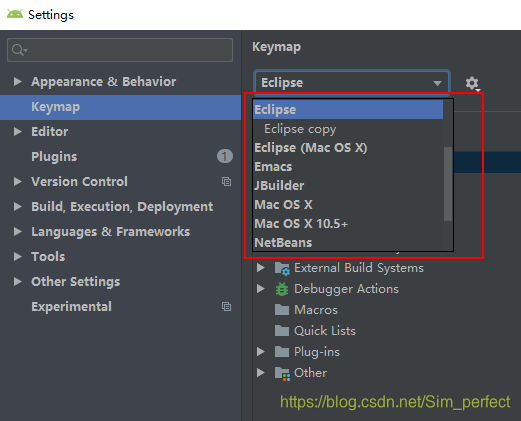Select the NetBeans keymap option
The height and width of the screenshot is (421, 521).
(x=348, y=242)
